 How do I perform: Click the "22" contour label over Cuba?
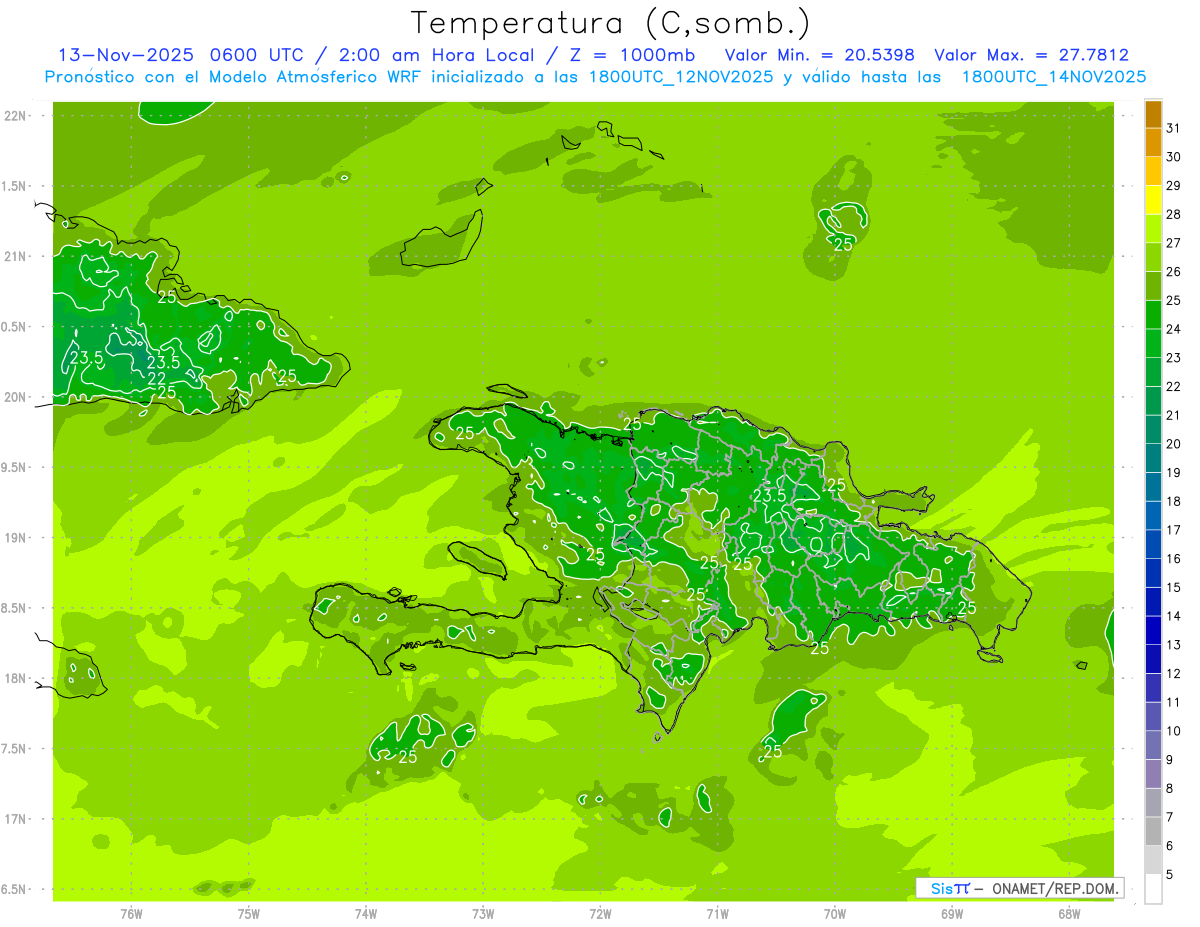coord(156,378)
